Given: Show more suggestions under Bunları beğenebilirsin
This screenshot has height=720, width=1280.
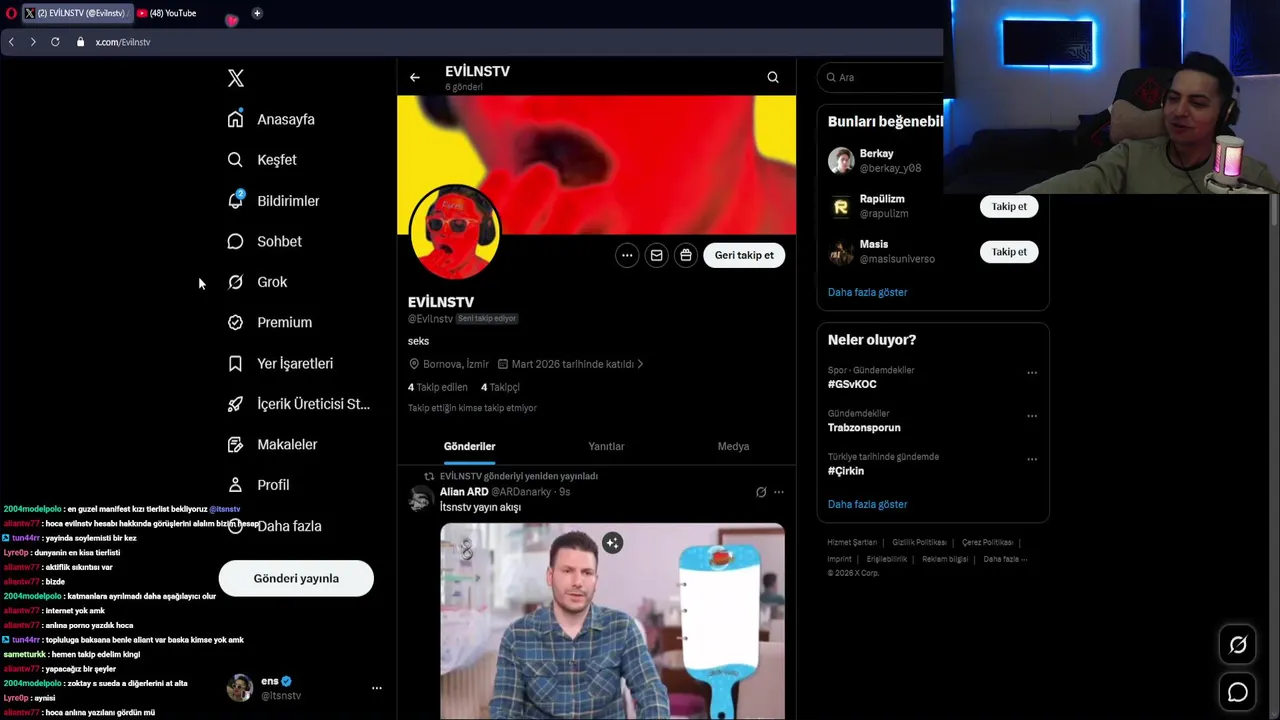Looking at the screenshot, I should pyautogui.click(x=867, y=292).
